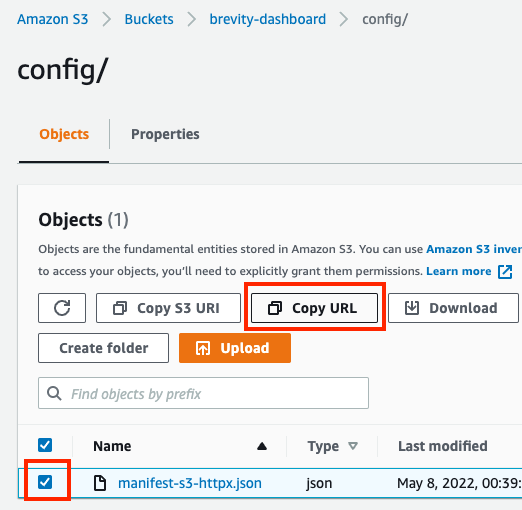Select the Objects tab
This screenshot has width=522, height=510.
pos(64,134)
